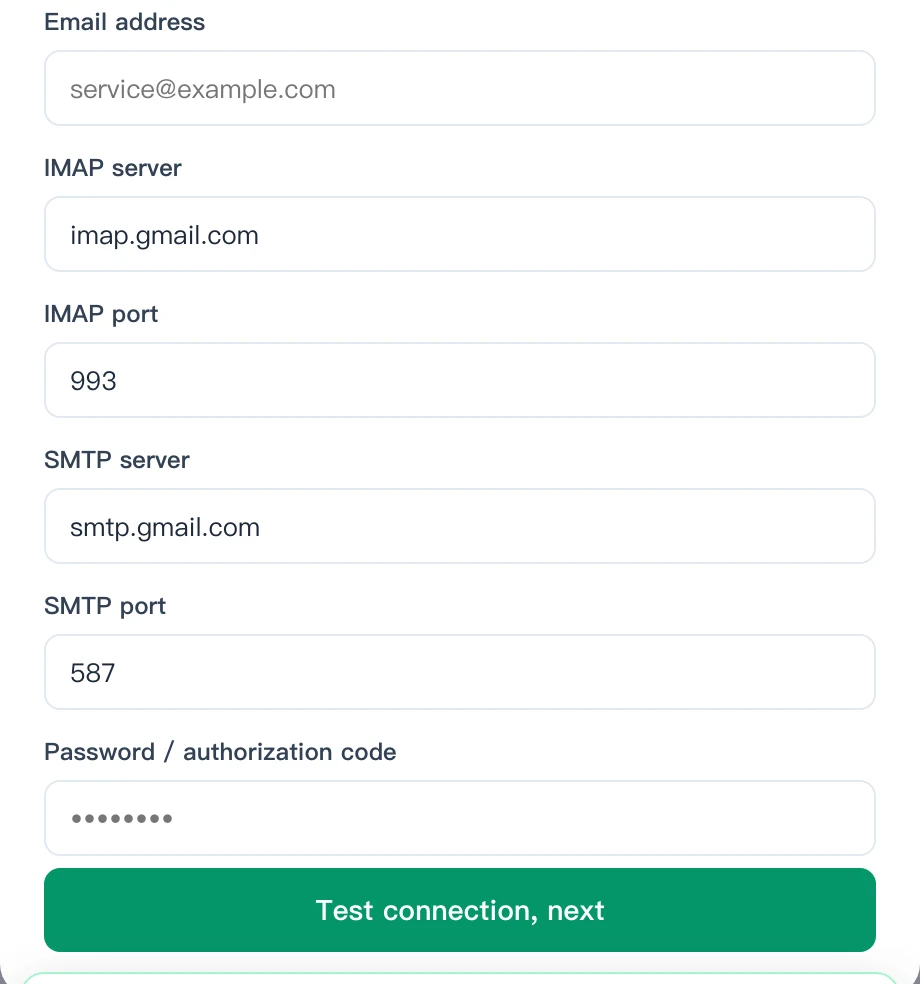This screenshot has width=920, height=984.
Task: Click the 'SMTP port' label
Action: click(105, 606)
